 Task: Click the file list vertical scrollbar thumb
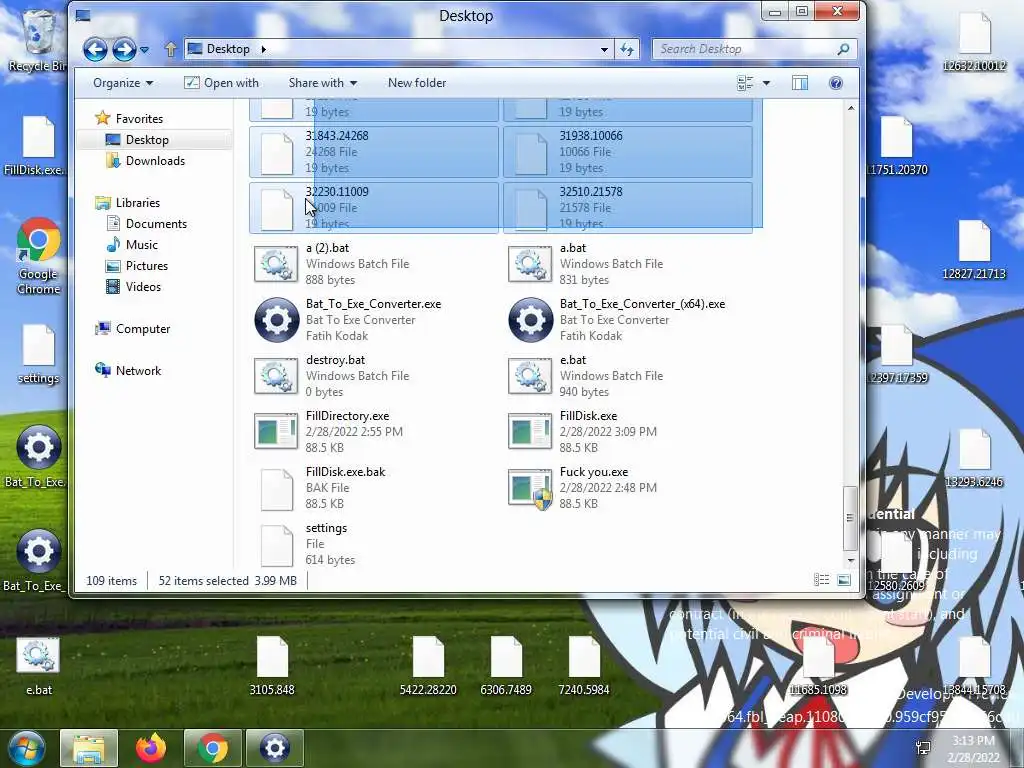tap(850, 518)
